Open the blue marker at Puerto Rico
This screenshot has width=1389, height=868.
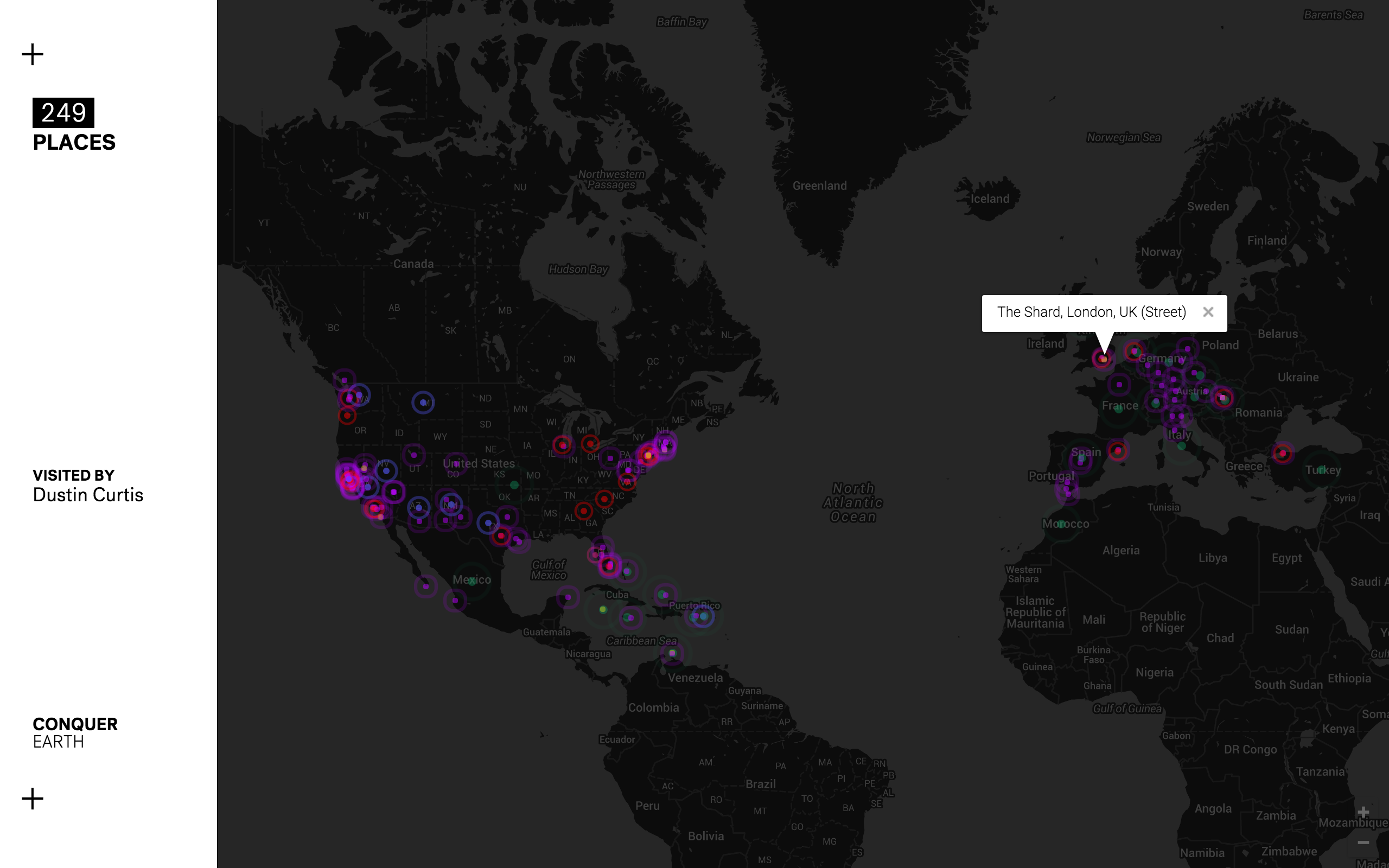(x=703, y=617)
